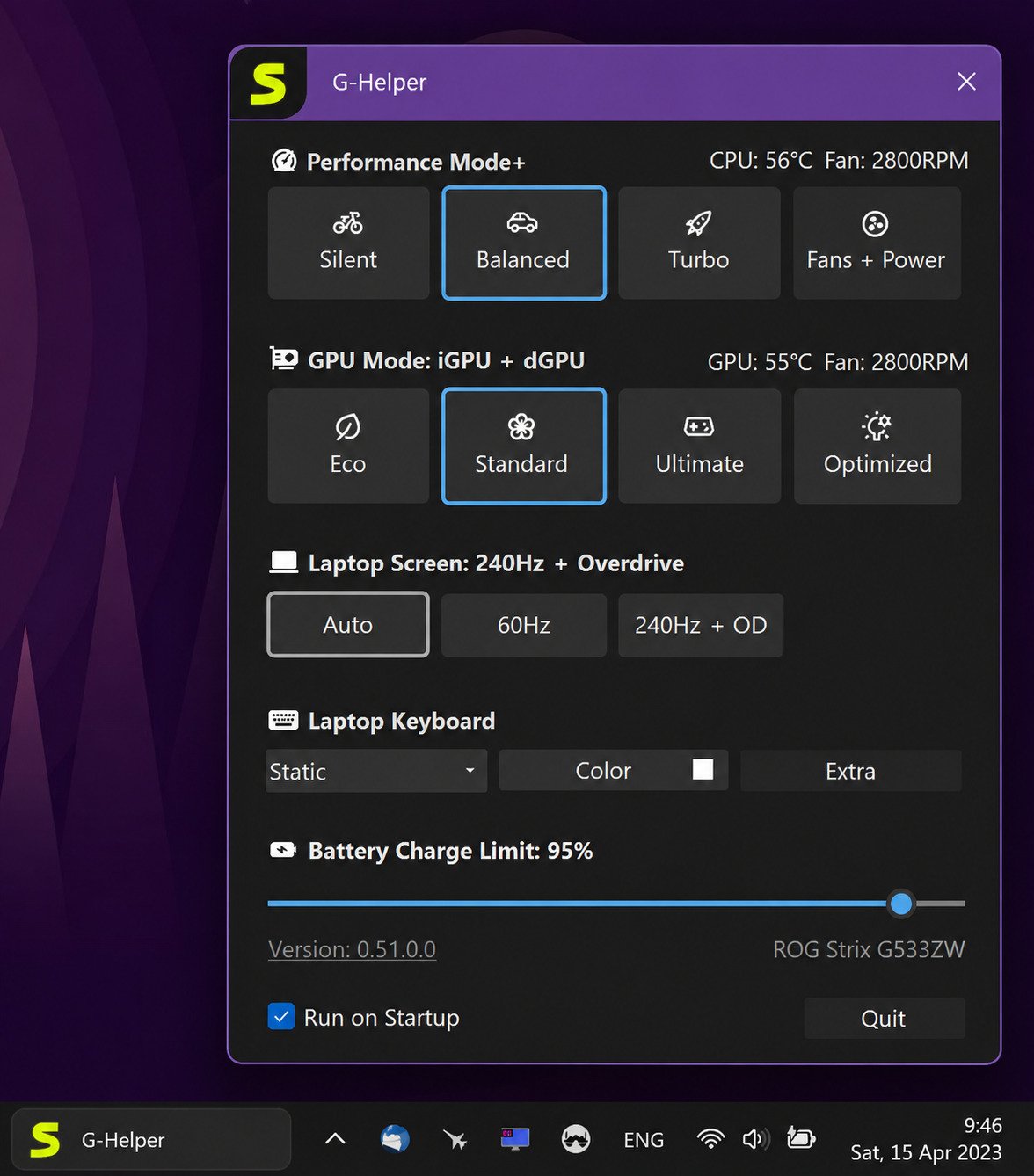The height and width of the screenshot is (1176, 1034).
Task: Click the G-Helper logo in title bar
Action: pyautogui.click(x=268, y=83)
